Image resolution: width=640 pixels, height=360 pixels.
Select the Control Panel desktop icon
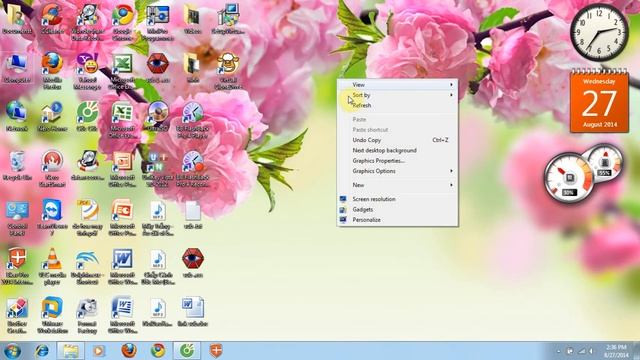(17, 217)
